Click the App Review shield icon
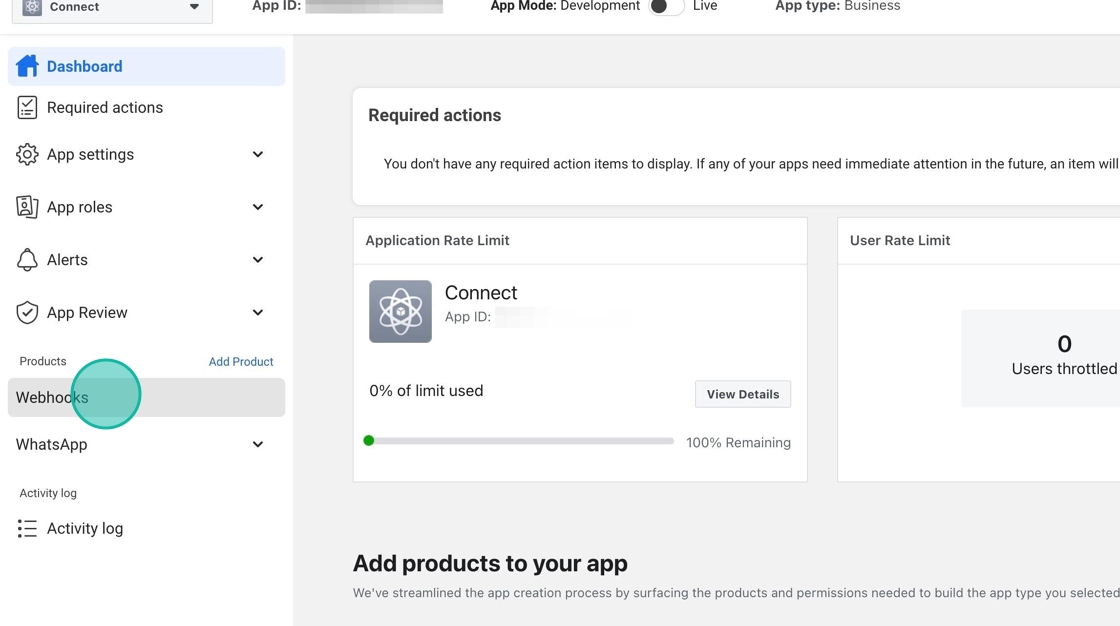The height and width of the screenshot is (626, 1120). (x=27, y=312)
